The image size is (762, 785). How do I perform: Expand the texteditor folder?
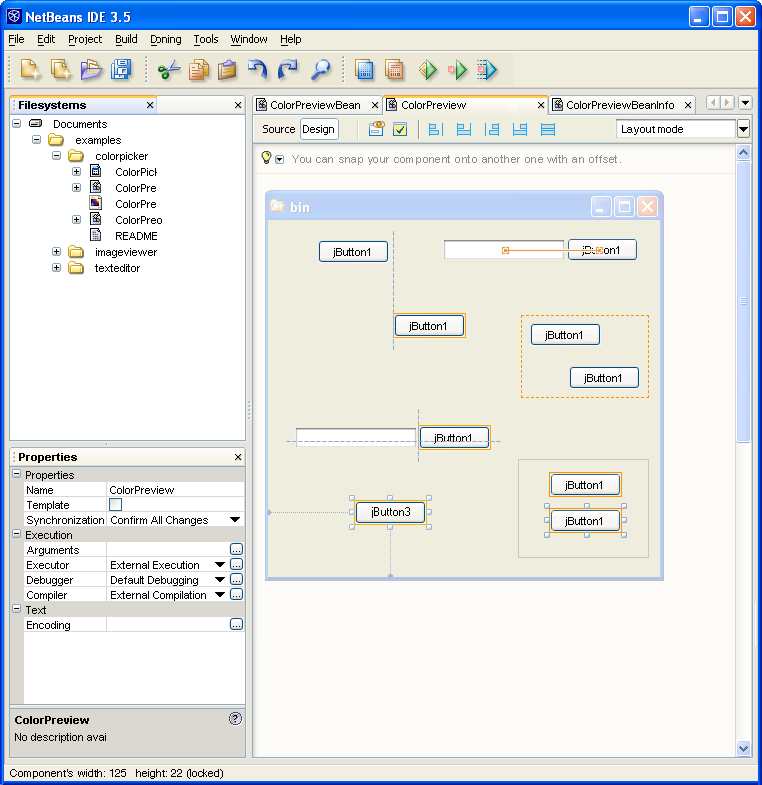pos(57,268)
